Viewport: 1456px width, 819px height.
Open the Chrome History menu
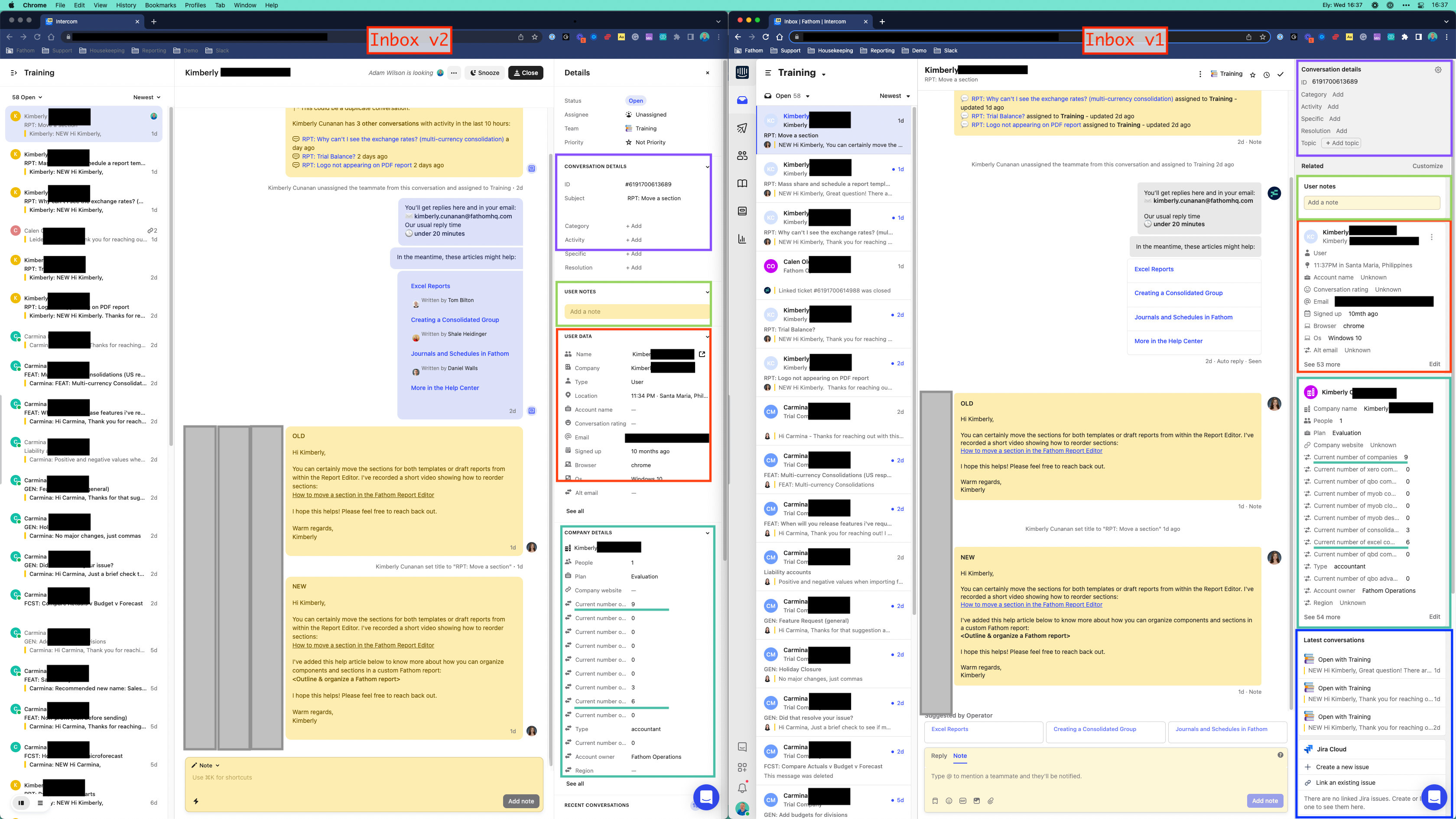pos(126,5)
